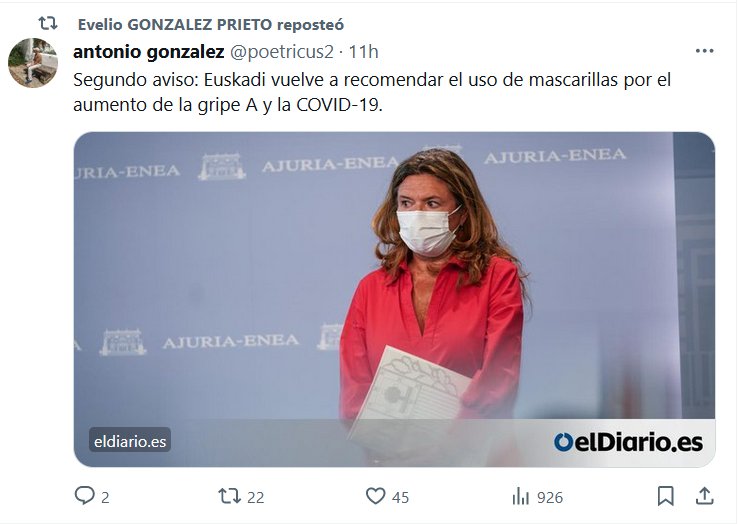Image resolution: width=738 pixels, height=524 pixels.
Task: Open Evelio GONZALEZ PRIETO's profile
Action: [175, 24]
